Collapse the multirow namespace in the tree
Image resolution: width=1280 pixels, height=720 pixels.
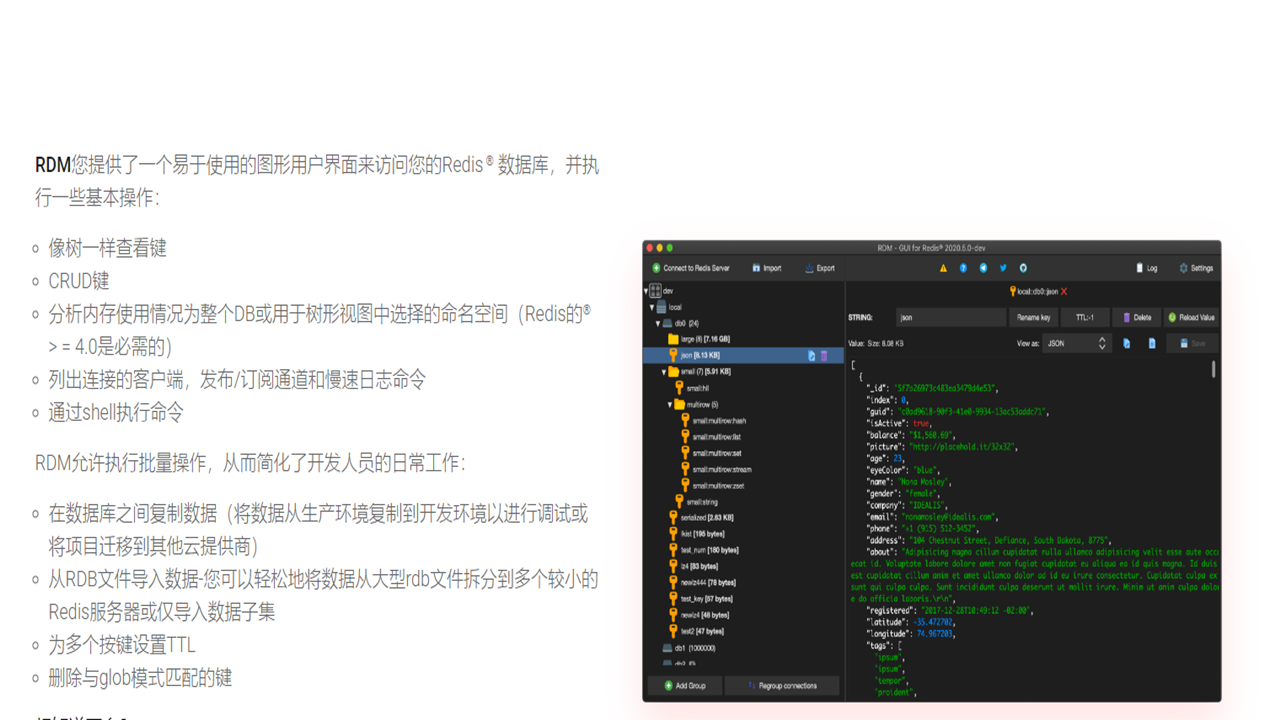tap(669, 404)
